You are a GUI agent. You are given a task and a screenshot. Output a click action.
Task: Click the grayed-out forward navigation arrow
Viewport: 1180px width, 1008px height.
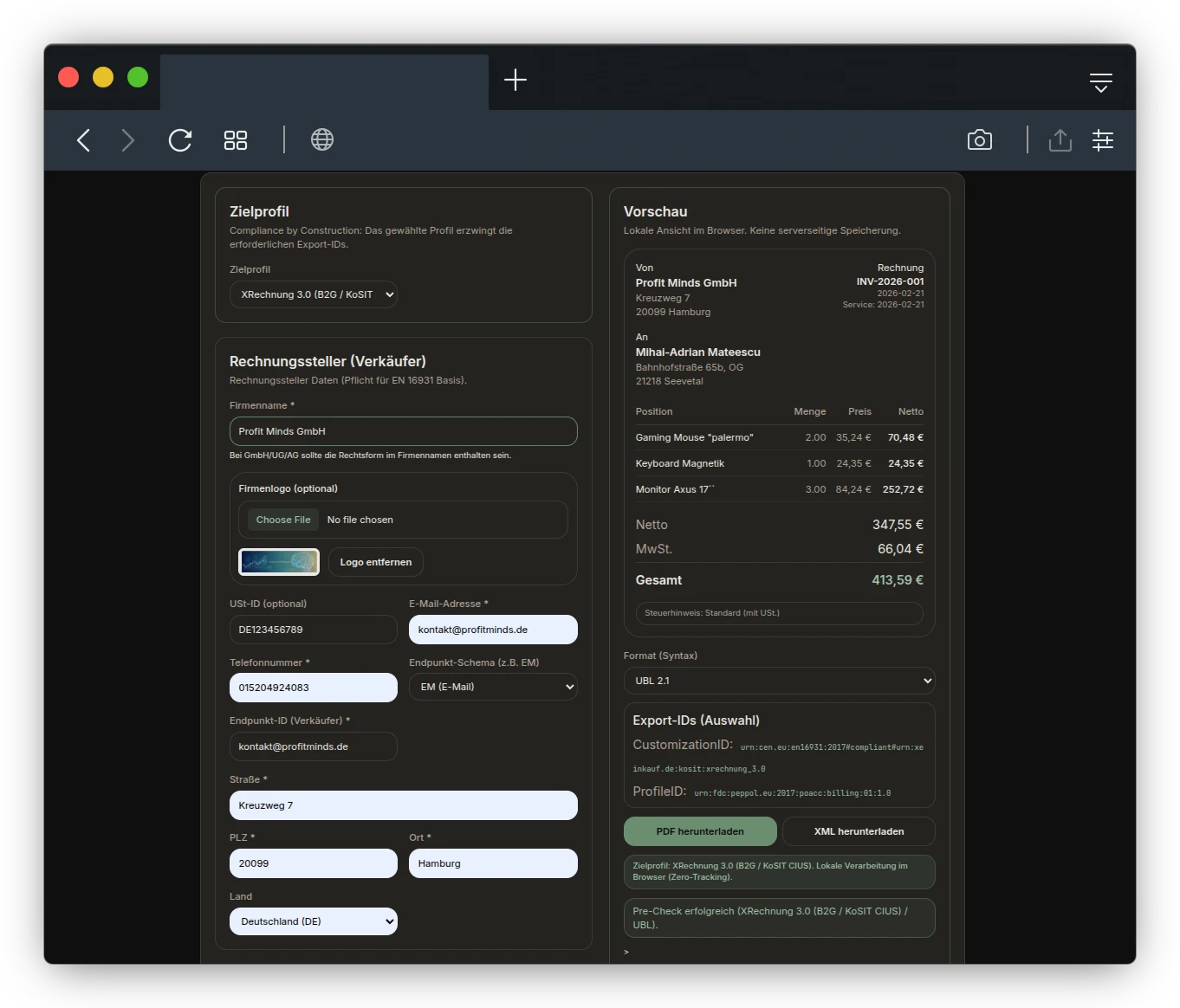(x=127, y=139)
